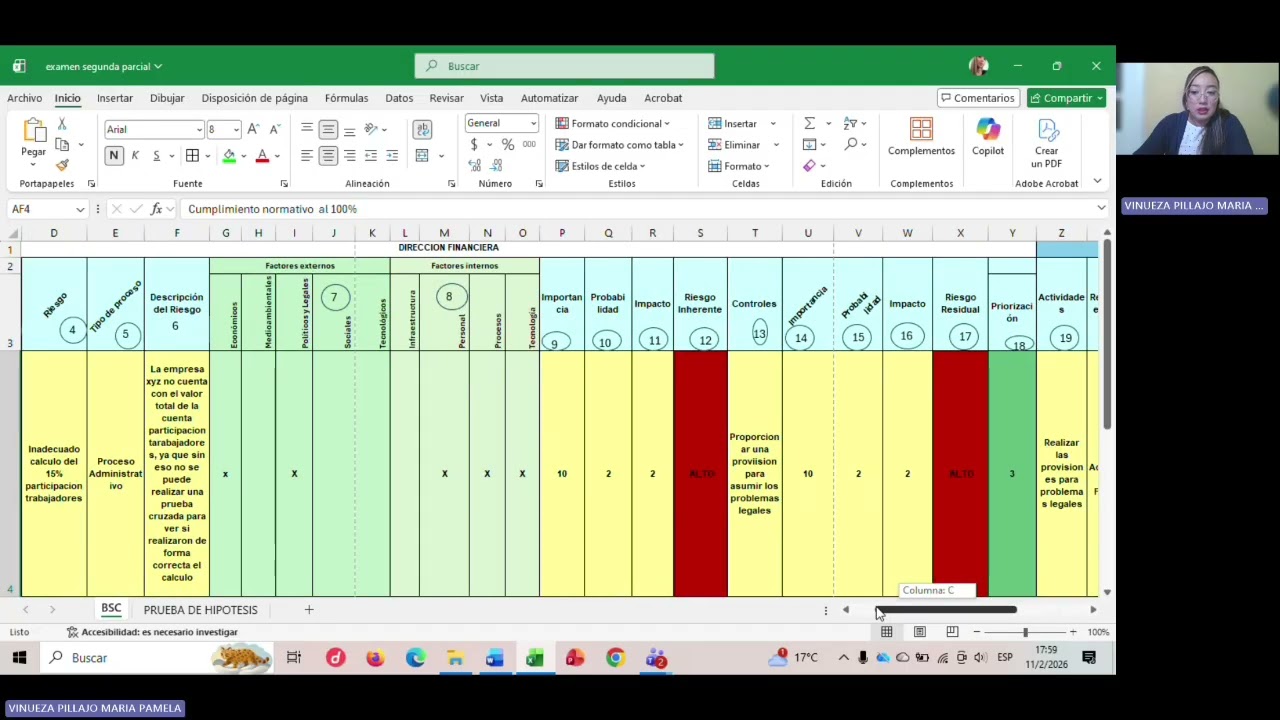Click the Clear eraser icon in Edición
The image size is (1280, 720).
(809, 166)
